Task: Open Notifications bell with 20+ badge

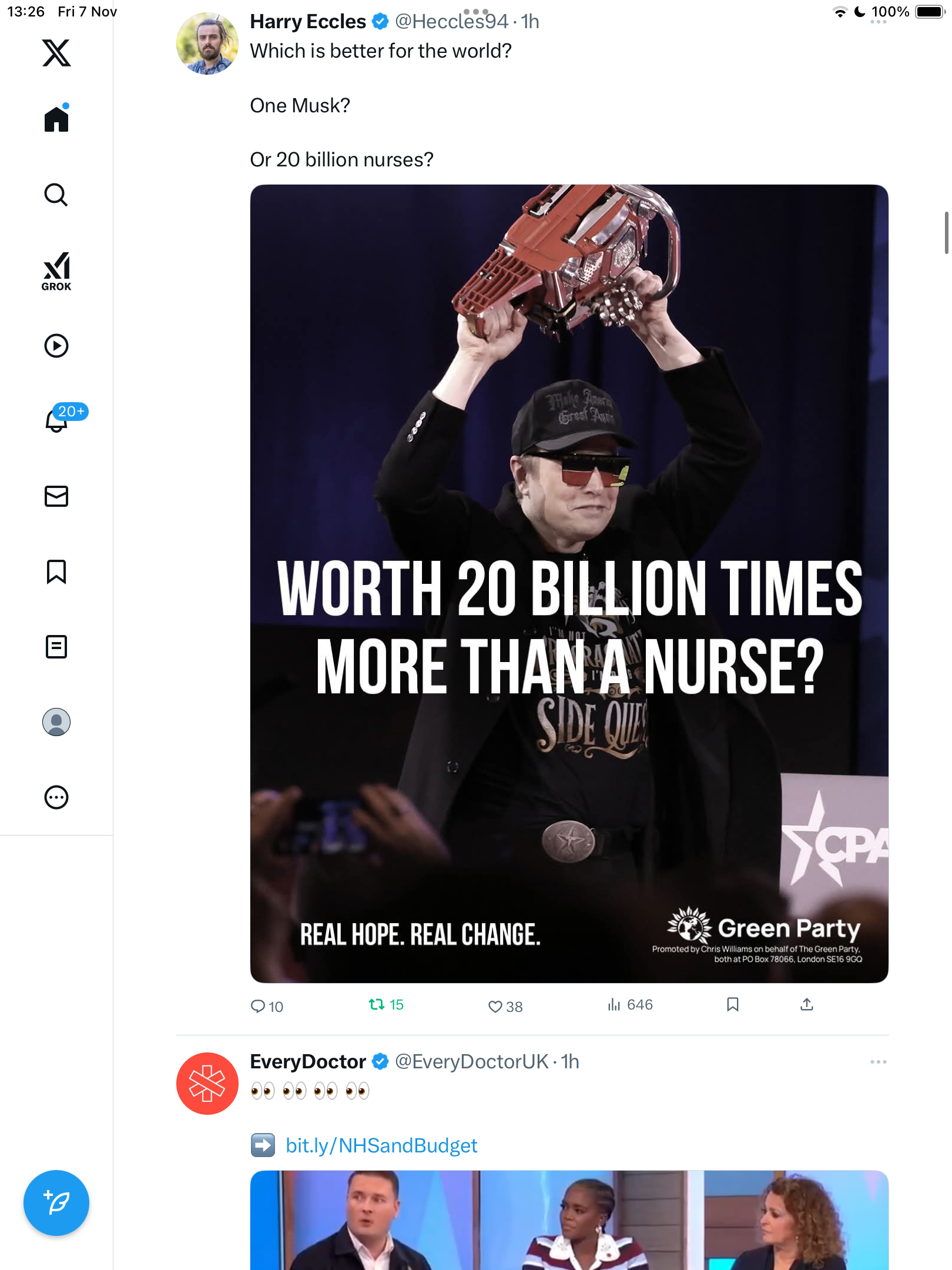Action: pos(58,420)
